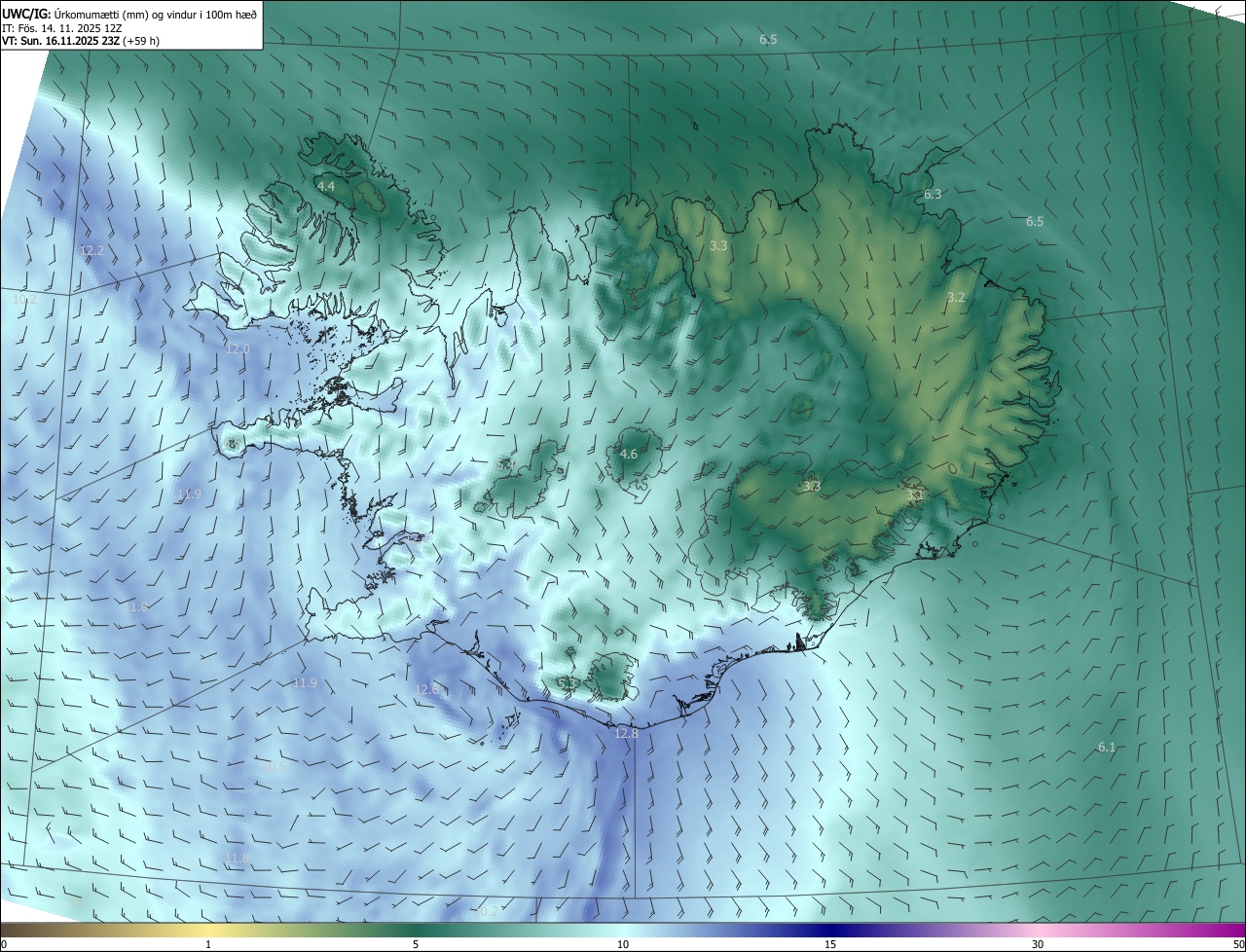Click the 6.1 value label on the map
1246x952 pixels.
click(1107, 747)
